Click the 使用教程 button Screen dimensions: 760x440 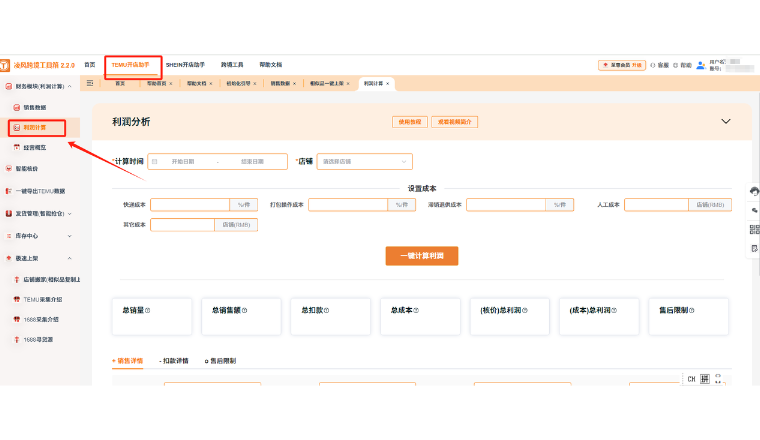click(409, 121)
